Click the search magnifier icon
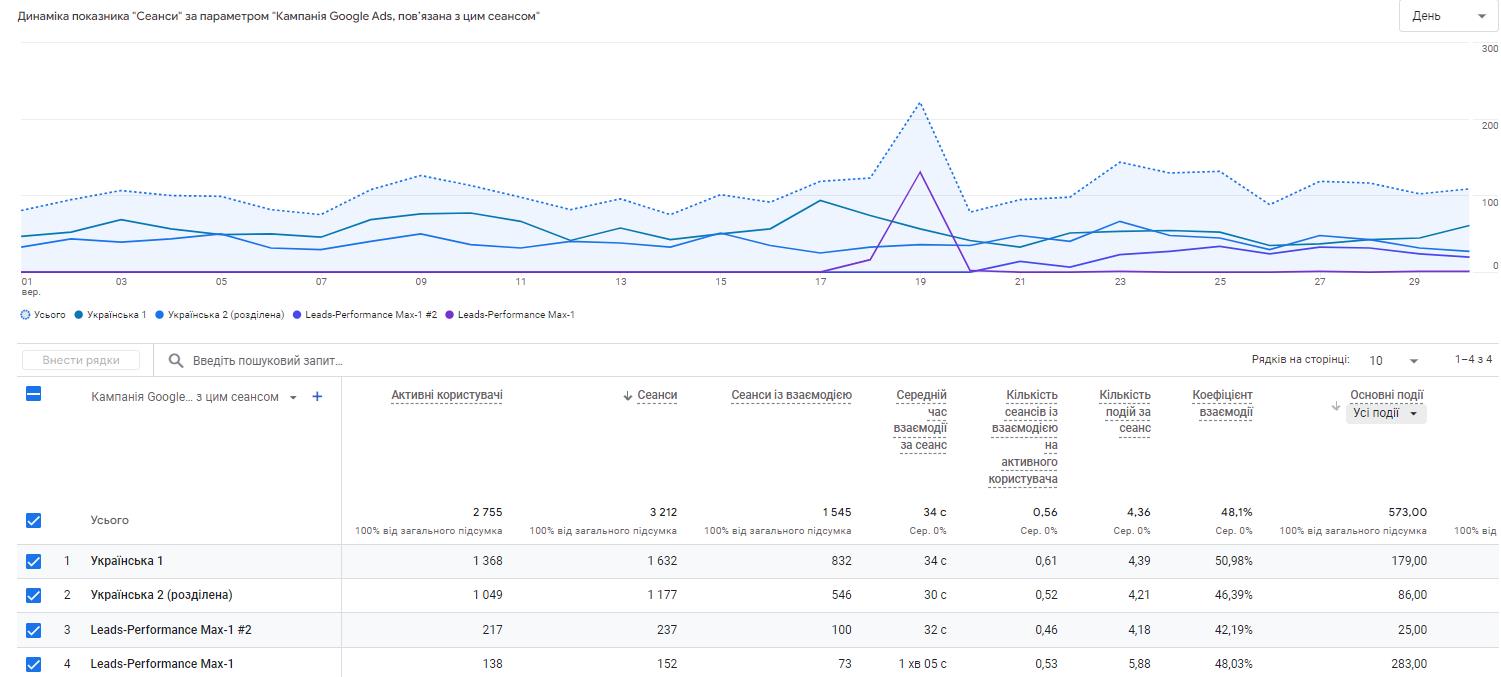The height and width of the screenshot is (677, 1501). (176, 360)
